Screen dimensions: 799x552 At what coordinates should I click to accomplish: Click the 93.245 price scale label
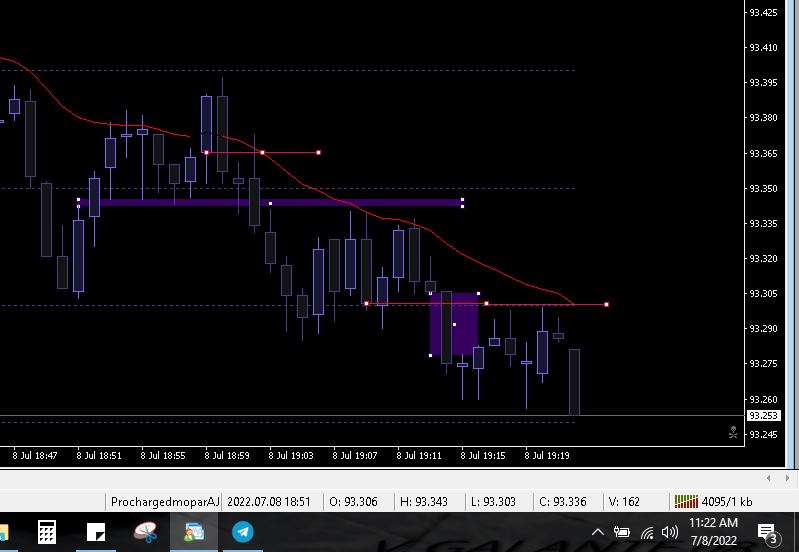tap(763, 434)
